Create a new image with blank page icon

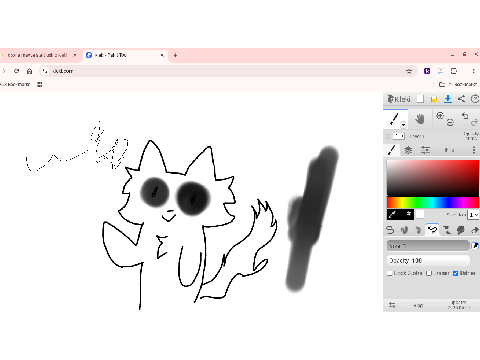point(421,99)
